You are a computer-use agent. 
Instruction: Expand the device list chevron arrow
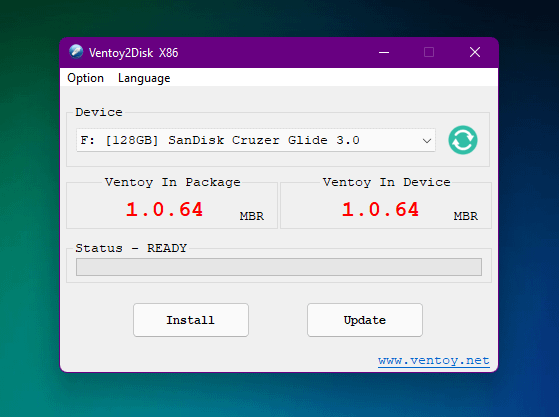(x=427, y=140)
